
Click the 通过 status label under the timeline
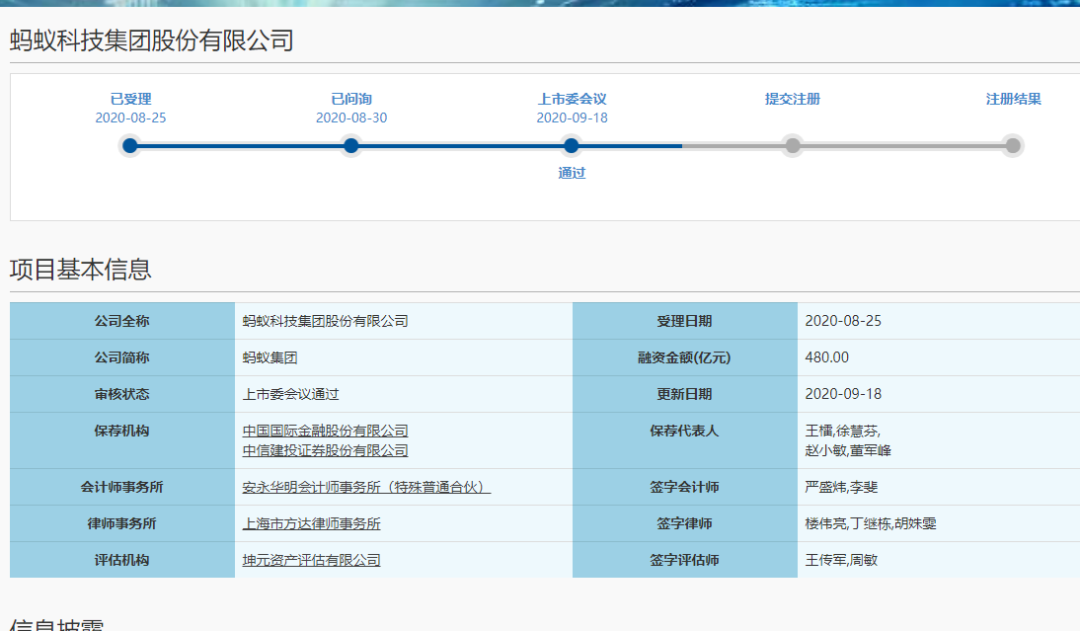[x=572, y=173]
